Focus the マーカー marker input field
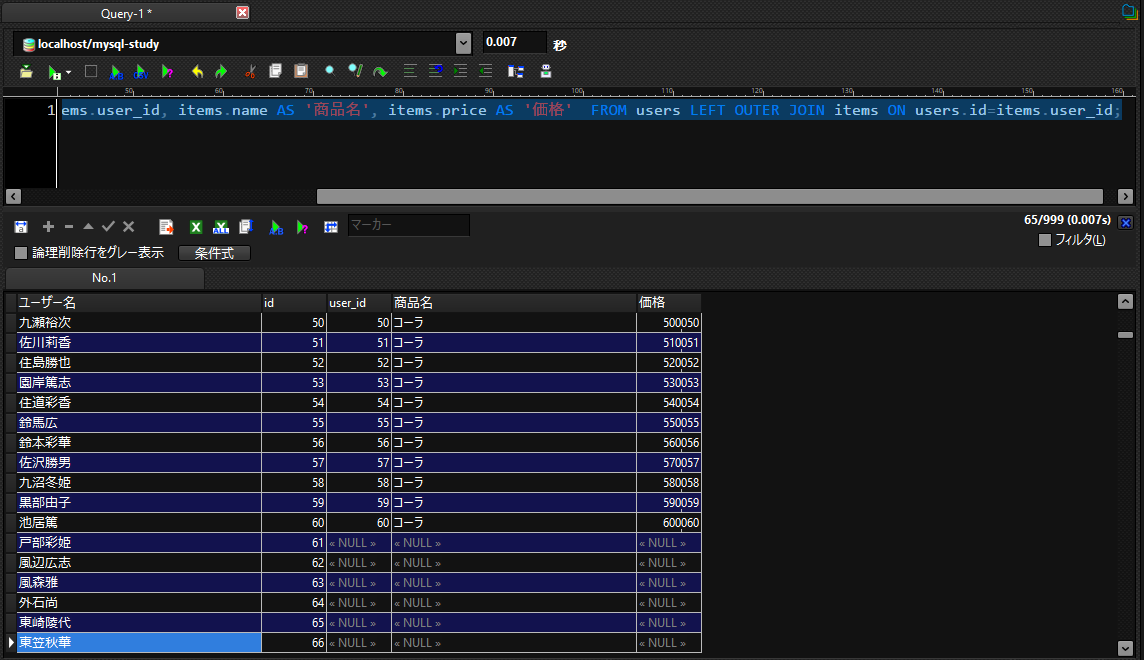Screen dimensions: 1144x660 point(409,225)
